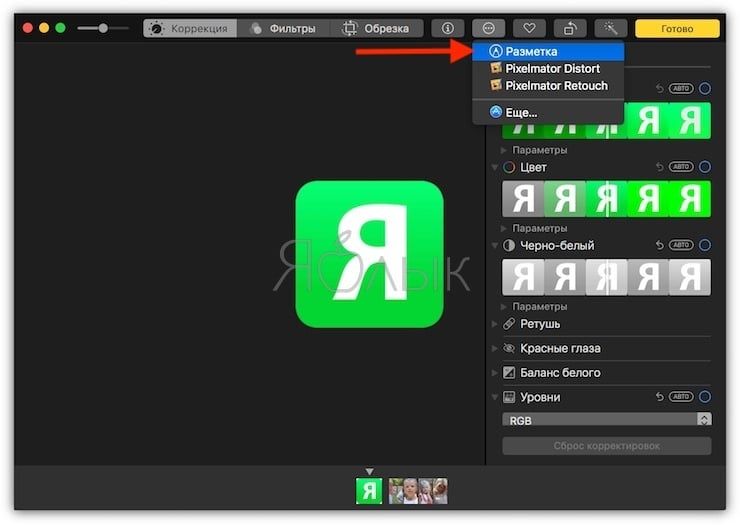Click the Разметка markup icon

click(x=496, y=51)
